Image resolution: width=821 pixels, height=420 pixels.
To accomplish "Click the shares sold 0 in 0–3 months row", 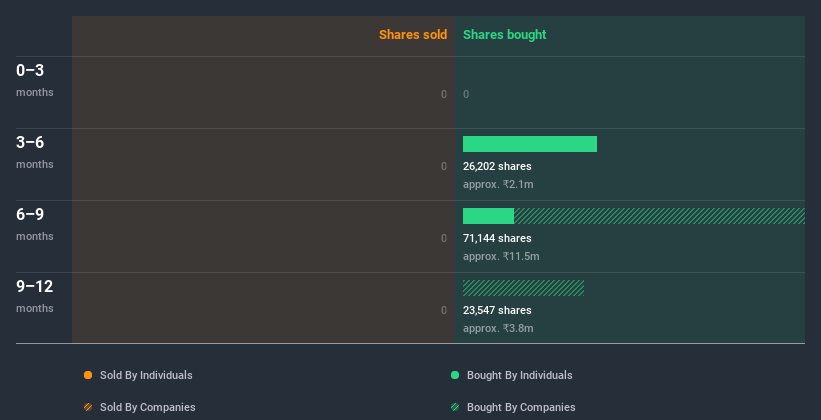I will coord(444,94).
